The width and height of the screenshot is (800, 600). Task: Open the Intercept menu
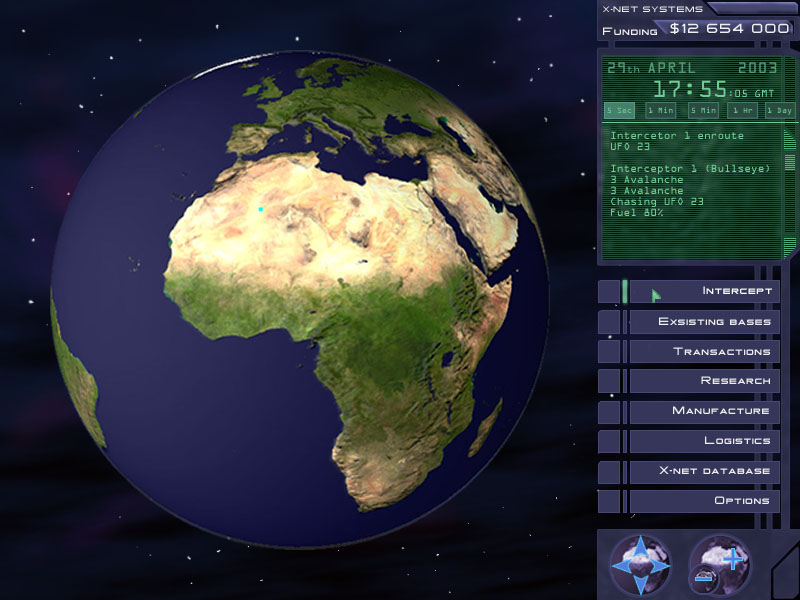pos(705,291)
